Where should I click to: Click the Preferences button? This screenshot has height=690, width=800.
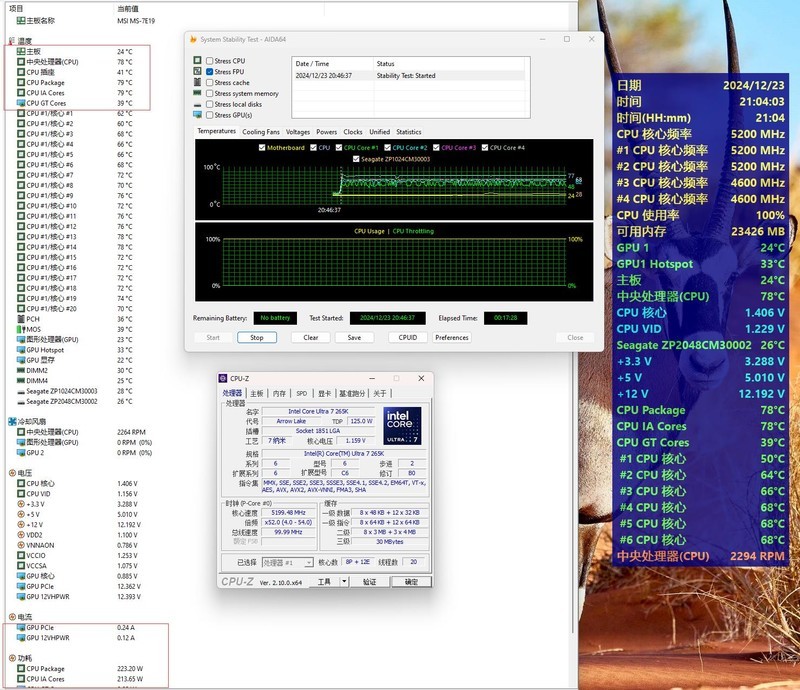(452, 337)
